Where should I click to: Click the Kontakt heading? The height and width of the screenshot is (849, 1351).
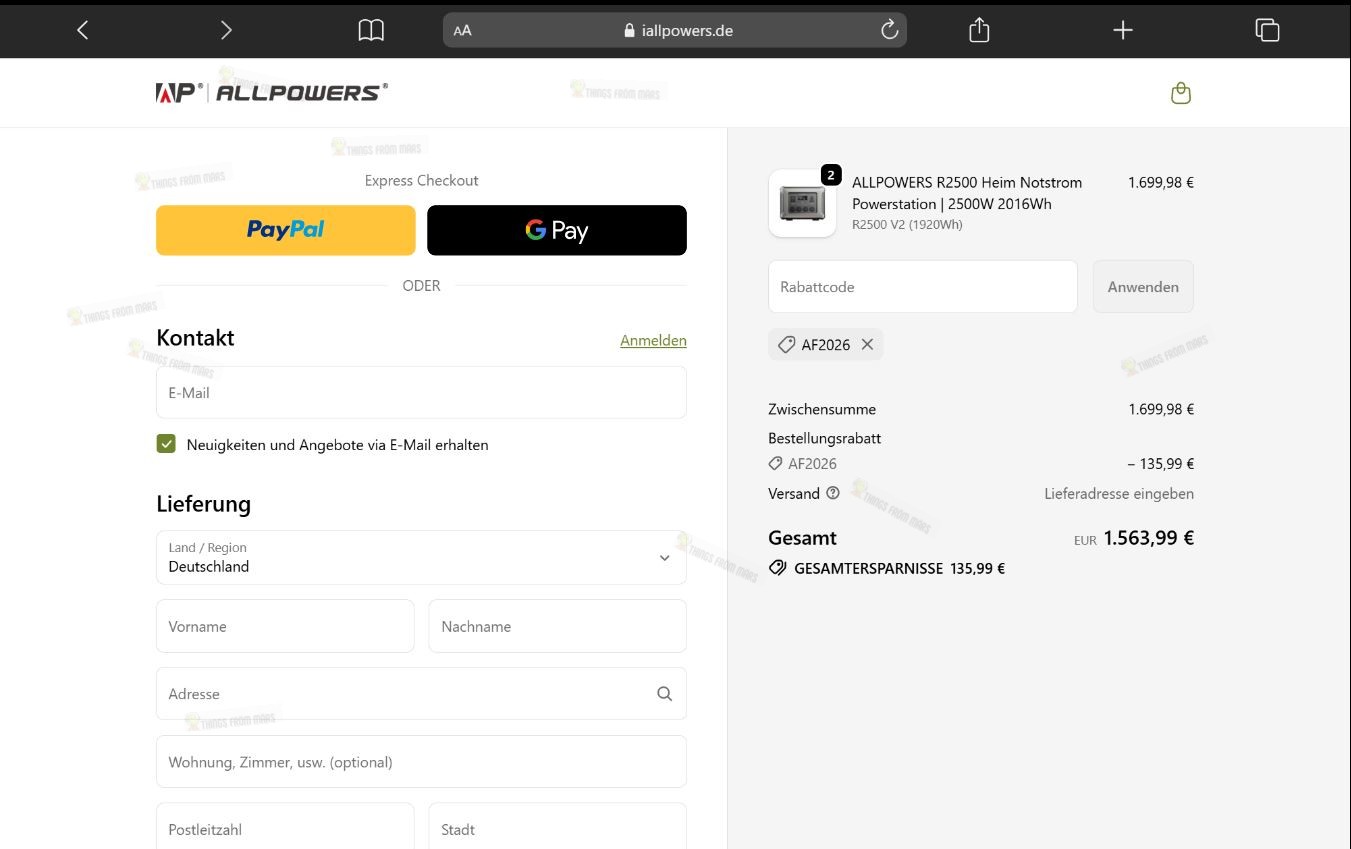coord(195,338)
